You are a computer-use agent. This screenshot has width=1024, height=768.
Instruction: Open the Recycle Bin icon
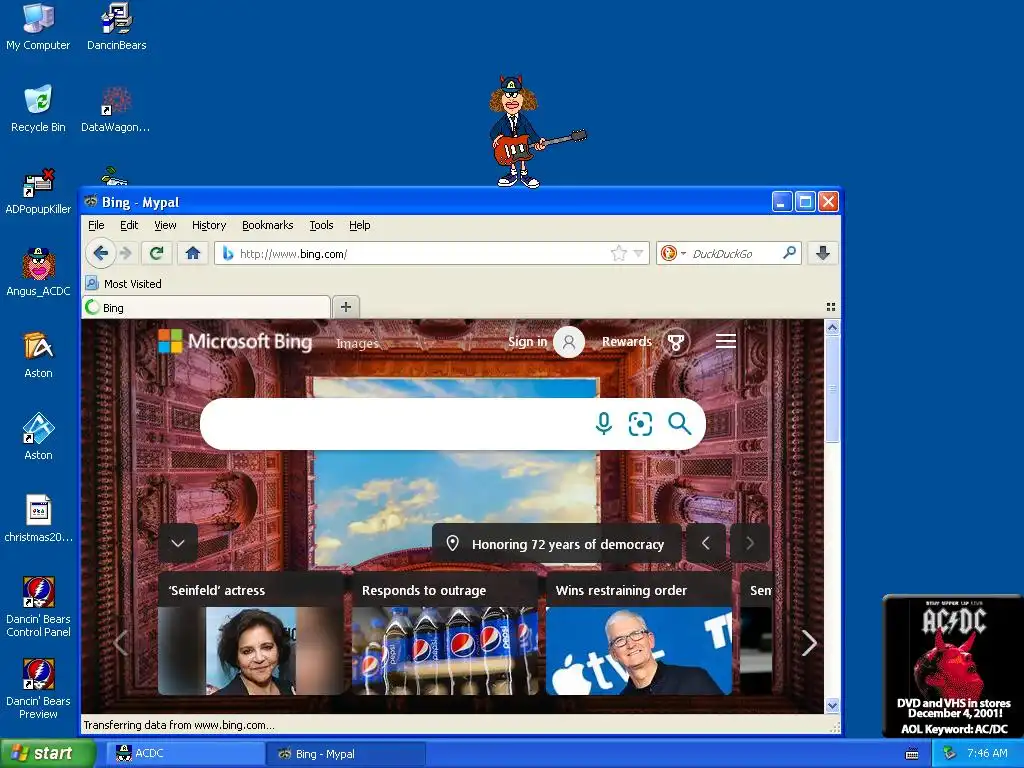[x=38, y=108]
